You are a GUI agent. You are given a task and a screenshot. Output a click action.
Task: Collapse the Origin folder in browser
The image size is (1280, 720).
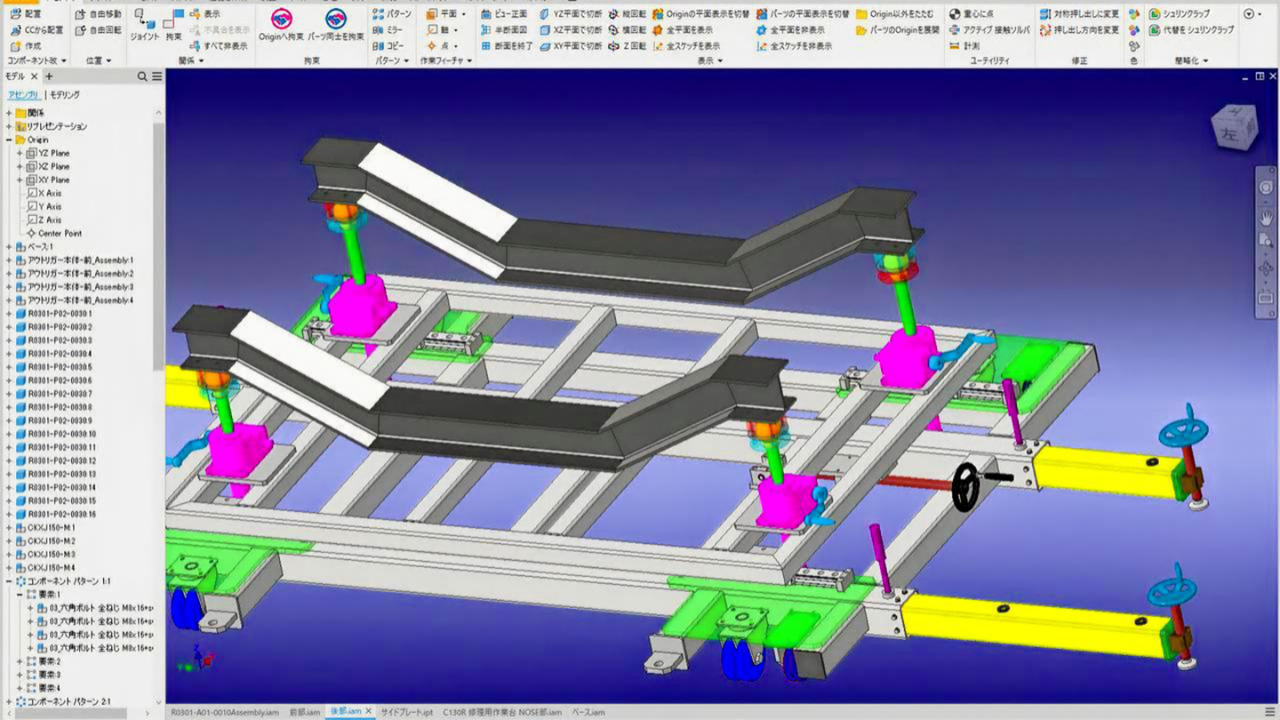coord(9,140)
